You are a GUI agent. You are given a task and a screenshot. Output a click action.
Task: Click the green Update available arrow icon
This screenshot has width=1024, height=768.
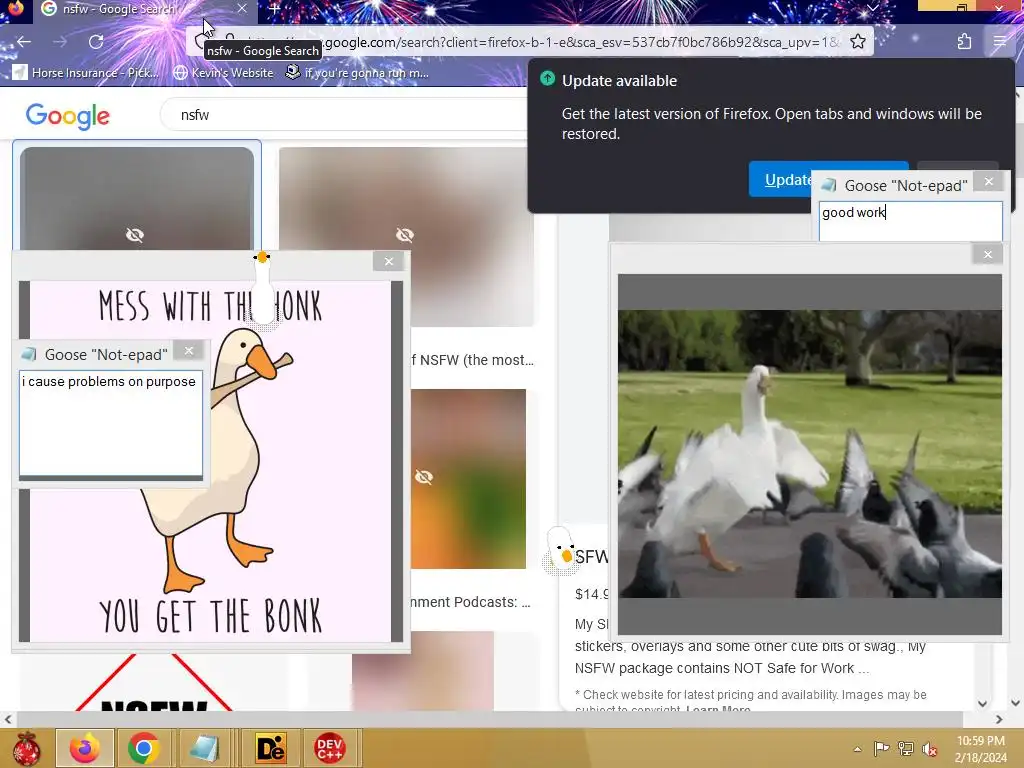click(547, 79)
